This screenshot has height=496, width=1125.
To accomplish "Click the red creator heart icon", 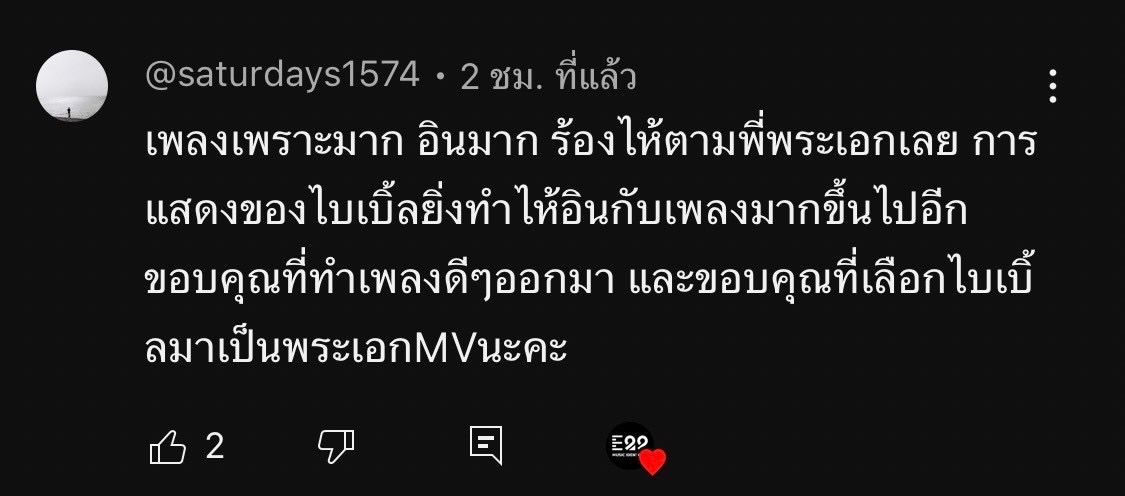I will click(x=652, y=462).
